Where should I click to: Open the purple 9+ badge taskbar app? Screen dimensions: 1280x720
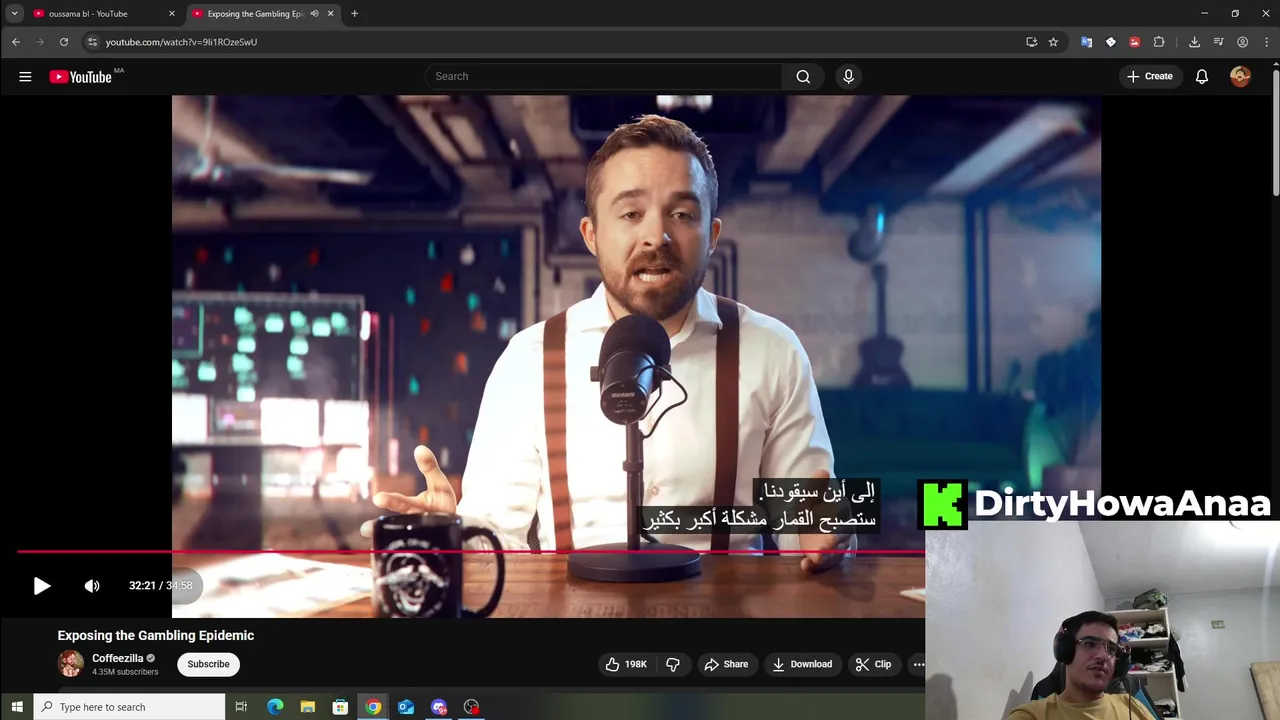tap(439, 707)
